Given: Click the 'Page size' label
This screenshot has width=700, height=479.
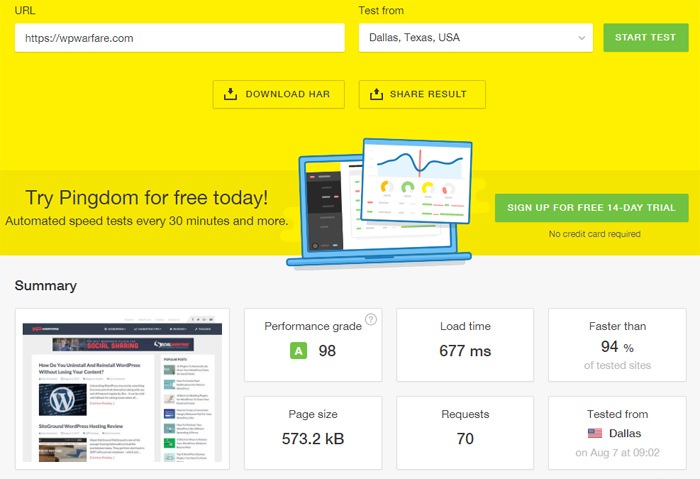Looking at the screenshot, I should click(x=313, y=414).
